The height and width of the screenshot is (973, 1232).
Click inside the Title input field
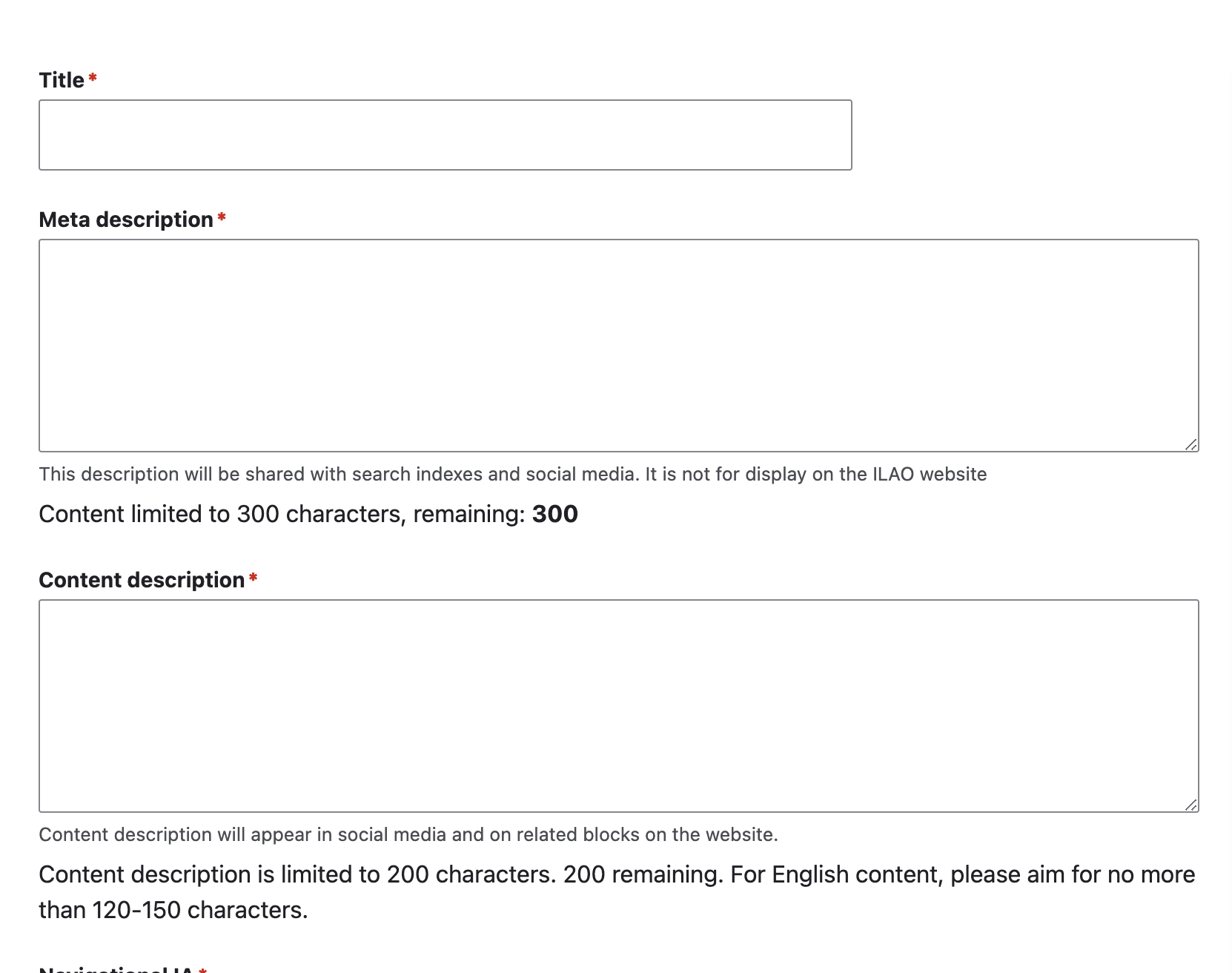445,135
